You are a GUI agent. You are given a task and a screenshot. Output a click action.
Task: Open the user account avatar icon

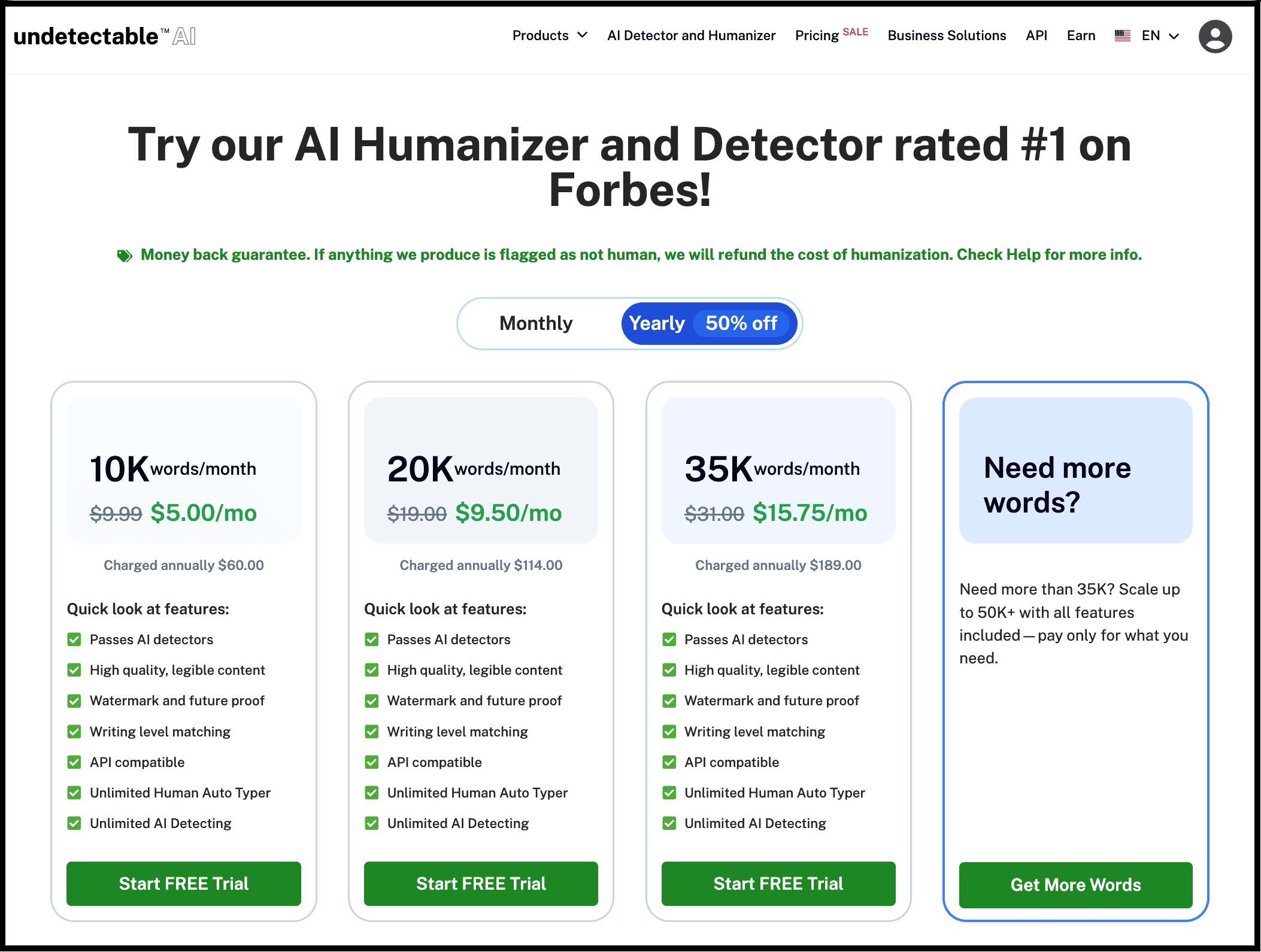1215,36
